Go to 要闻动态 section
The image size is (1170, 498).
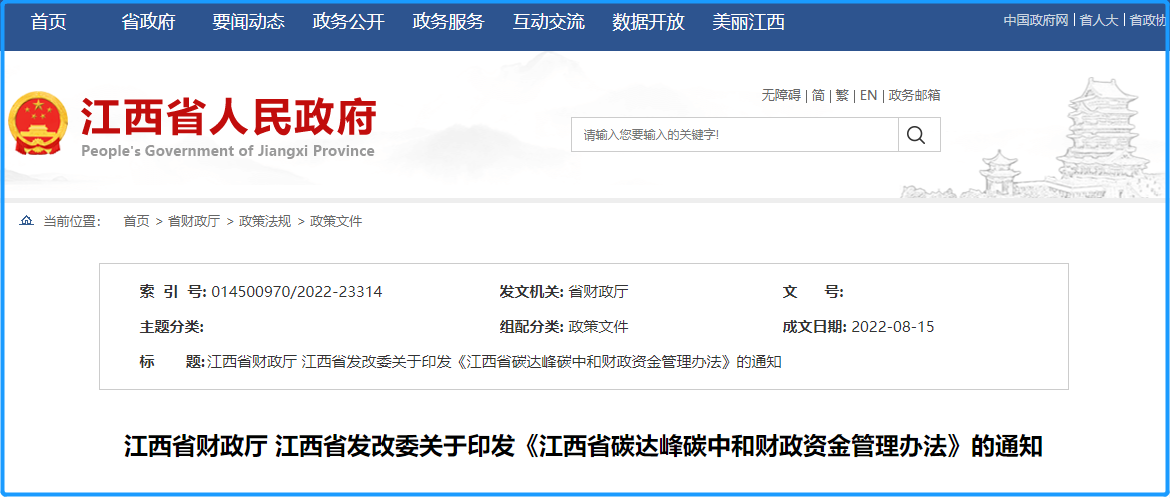248,22
